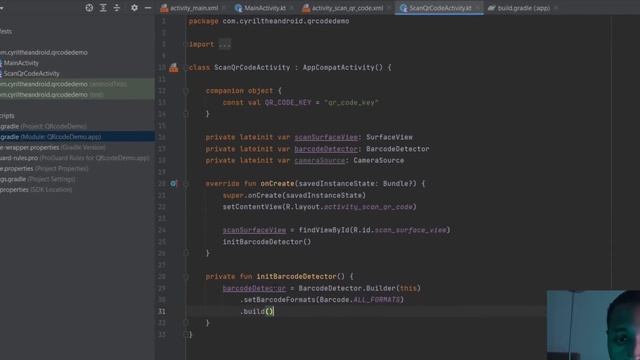Viewport: 640px width, 360px height.
Task: Select top com.cyriltheandroid.qrcodedemo package row
Action: tap(44, 52)
